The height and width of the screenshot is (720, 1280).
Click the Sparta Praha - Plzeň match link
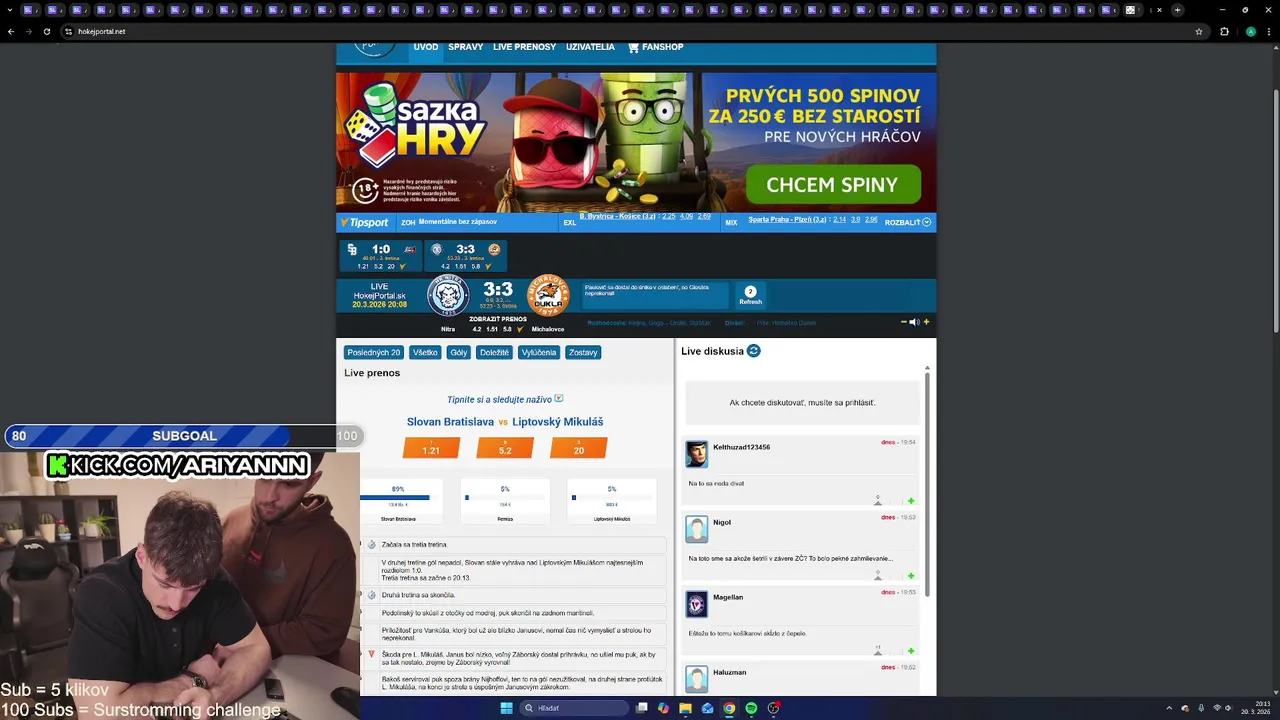[788, 219]
